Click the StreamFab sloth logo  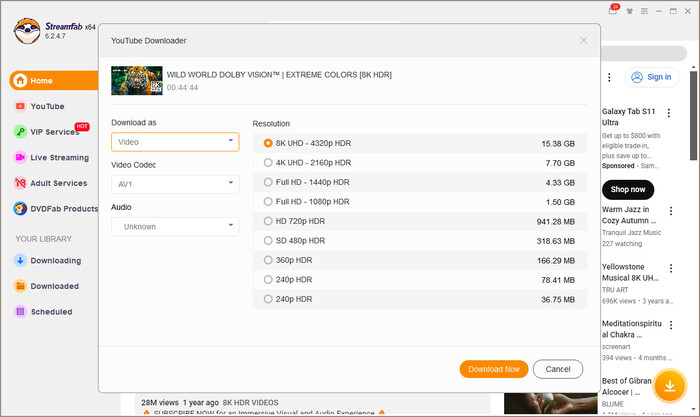pos(27,30)
